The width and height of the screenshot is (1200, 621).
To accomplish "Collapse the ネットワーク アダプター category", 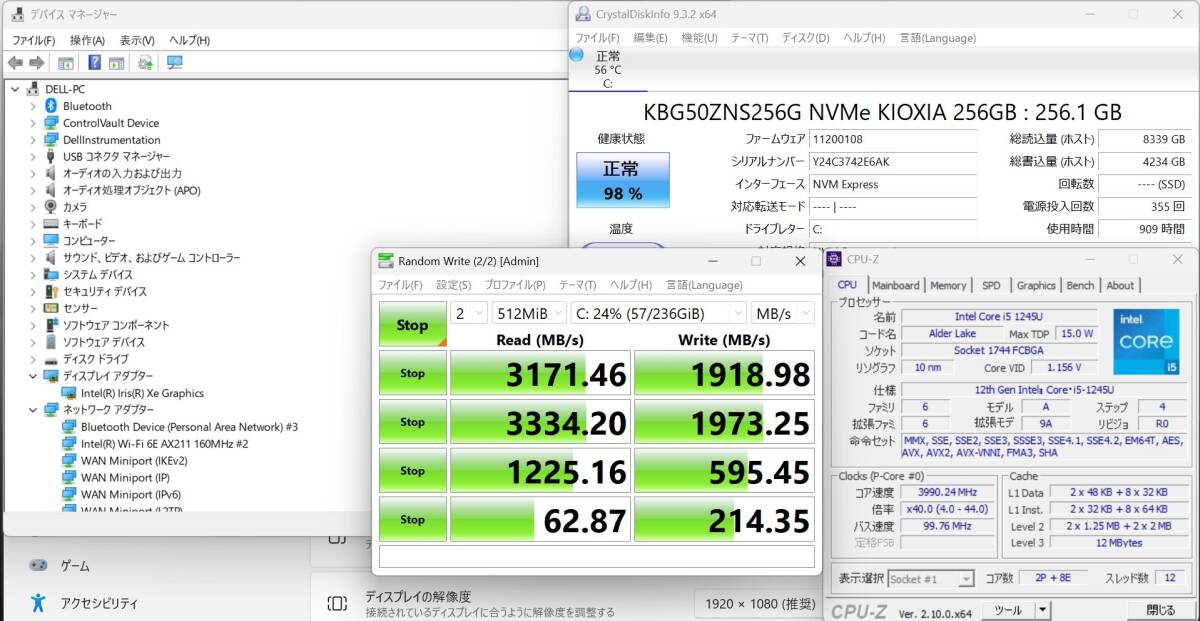I will [33, 410].
